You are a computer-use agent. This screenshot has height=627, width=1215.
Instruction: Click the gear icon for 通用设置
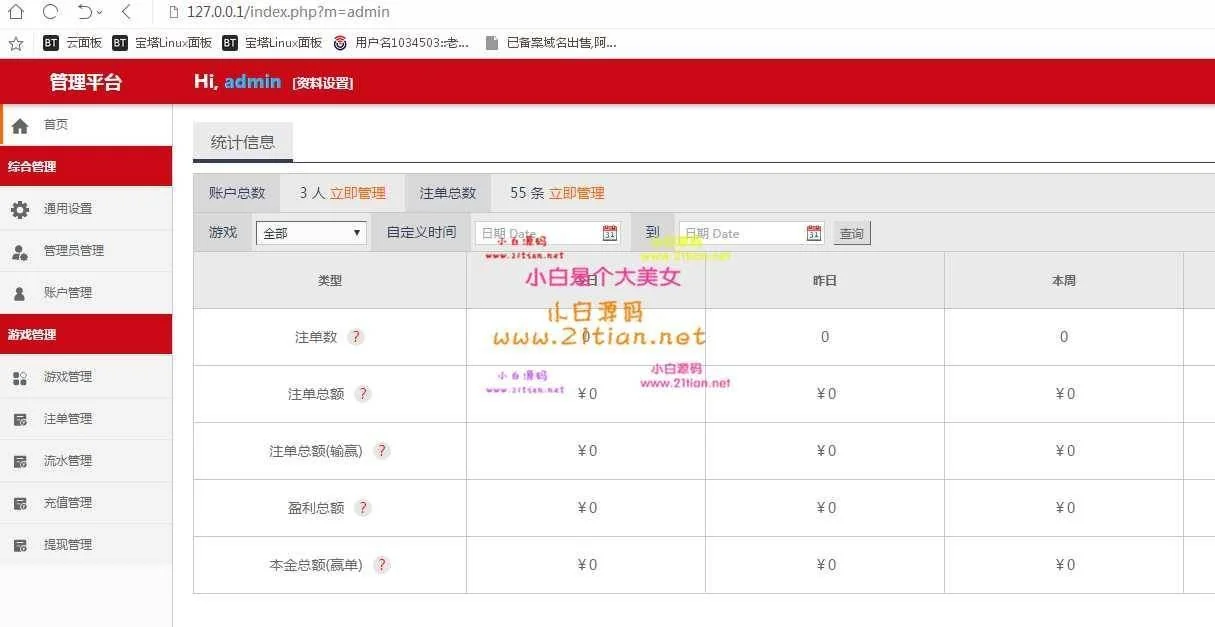20,209
